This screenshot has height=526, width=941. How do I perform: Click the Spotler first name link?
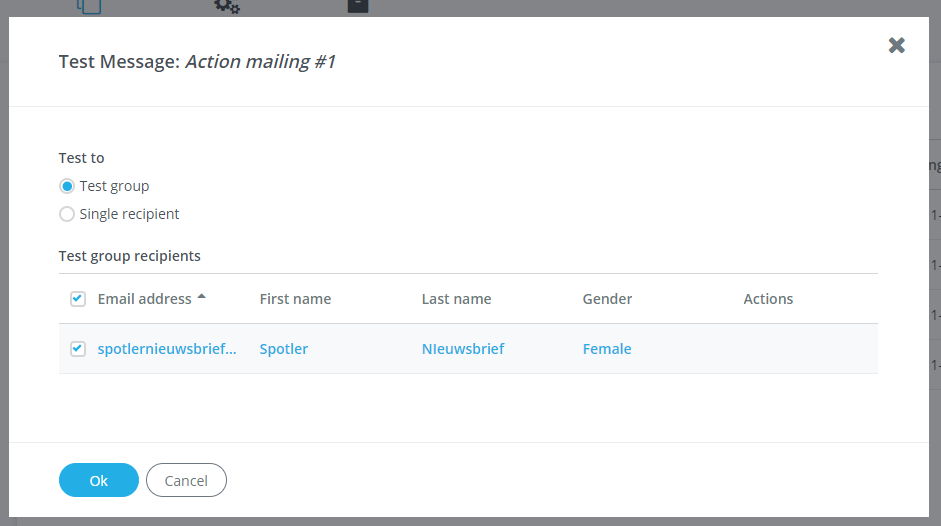tap(284, 349)
